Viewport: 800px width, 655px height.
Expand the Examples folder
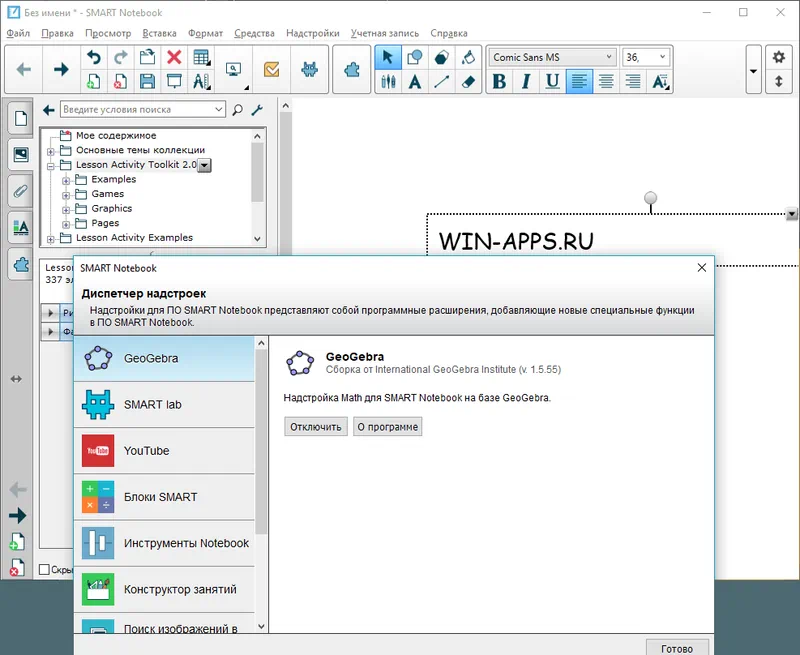66,181
